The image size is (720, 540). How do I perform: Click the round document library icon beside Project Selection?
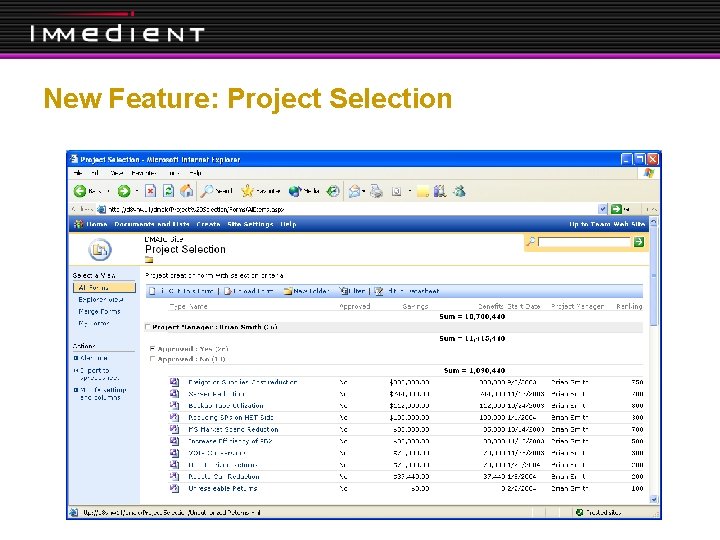tap(100, 250)
